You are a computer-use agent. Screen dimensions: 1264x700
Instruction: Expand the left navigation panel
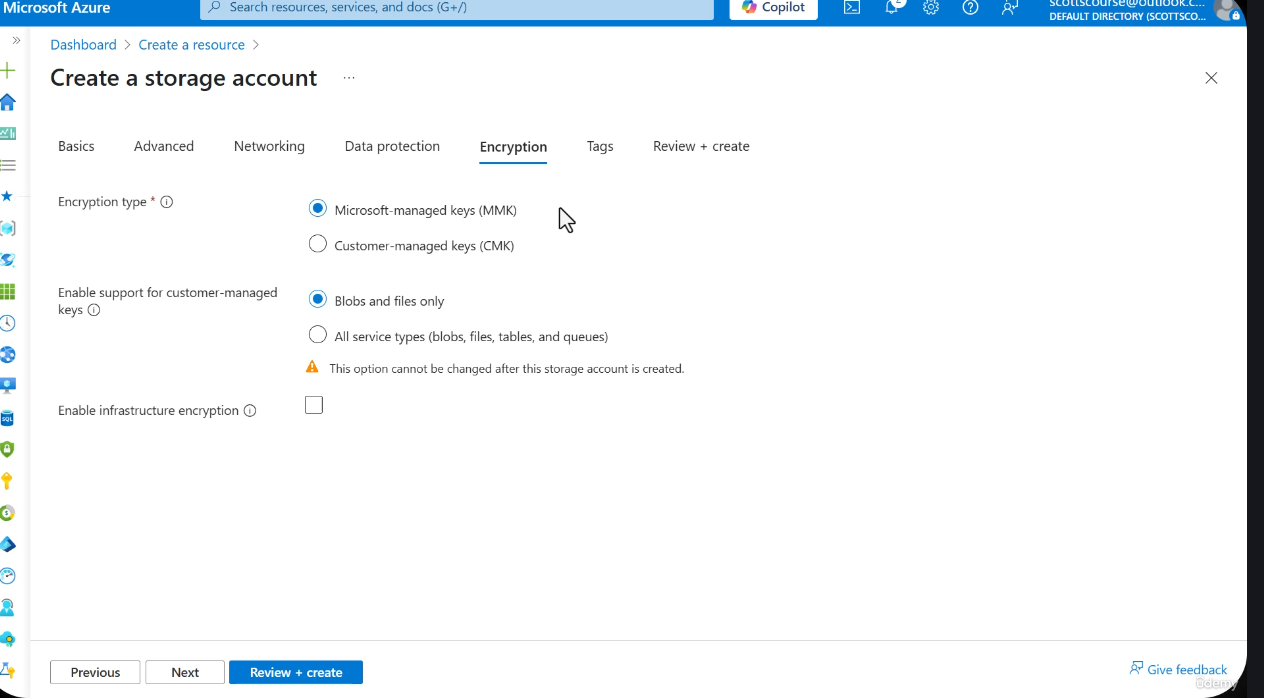pyautogui.click(x=15, y=40)
